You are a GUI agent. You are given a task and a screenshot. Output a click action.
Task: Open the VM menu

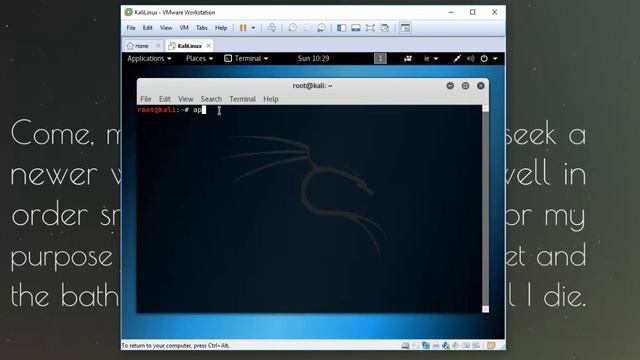[x=184, y=28]
